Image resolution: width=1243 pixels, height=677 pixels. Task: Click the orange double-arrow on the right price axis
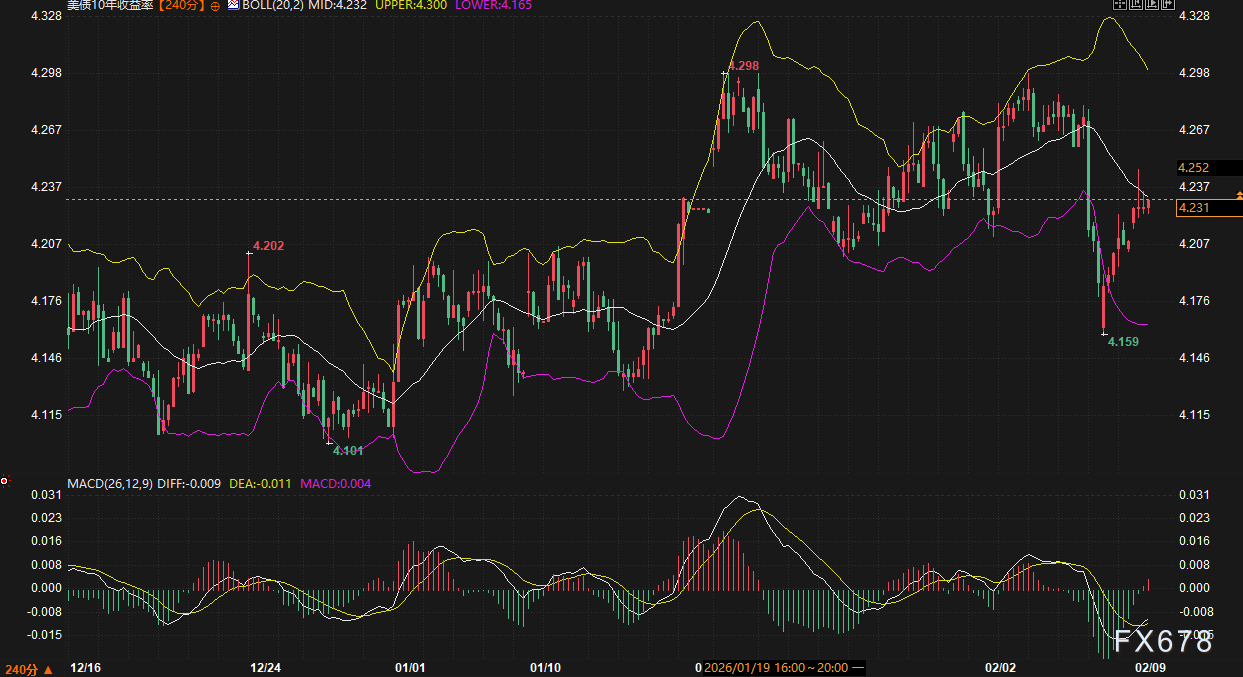click(x=1238, y=195)
